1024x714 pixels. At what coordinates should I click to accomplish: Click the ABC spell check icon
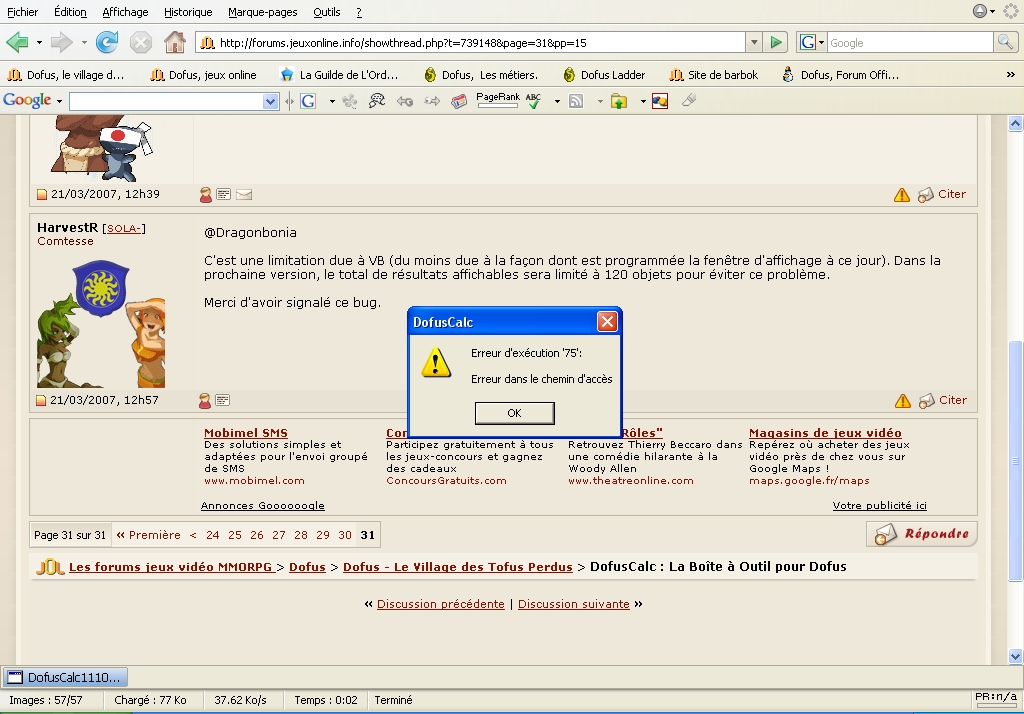click(534, 101)
